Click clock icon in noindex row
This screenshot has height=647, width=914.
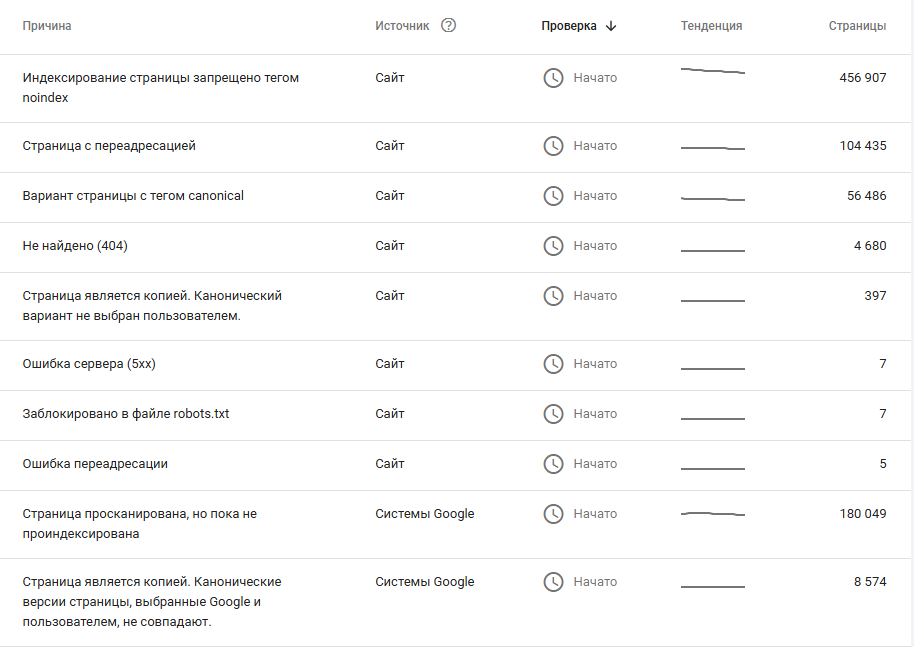[x=553, y=78]
